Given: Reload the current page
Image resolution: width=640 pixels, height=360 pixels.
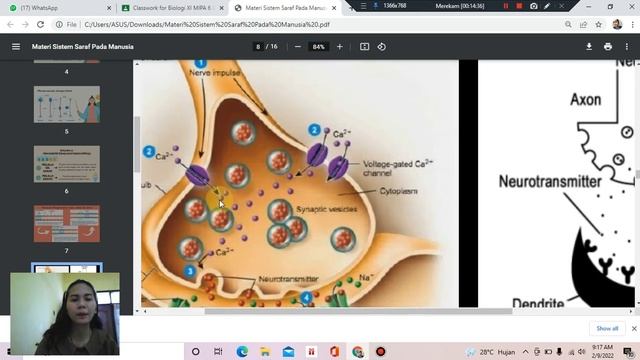Looking at the screenshot, I should point(40,24).
